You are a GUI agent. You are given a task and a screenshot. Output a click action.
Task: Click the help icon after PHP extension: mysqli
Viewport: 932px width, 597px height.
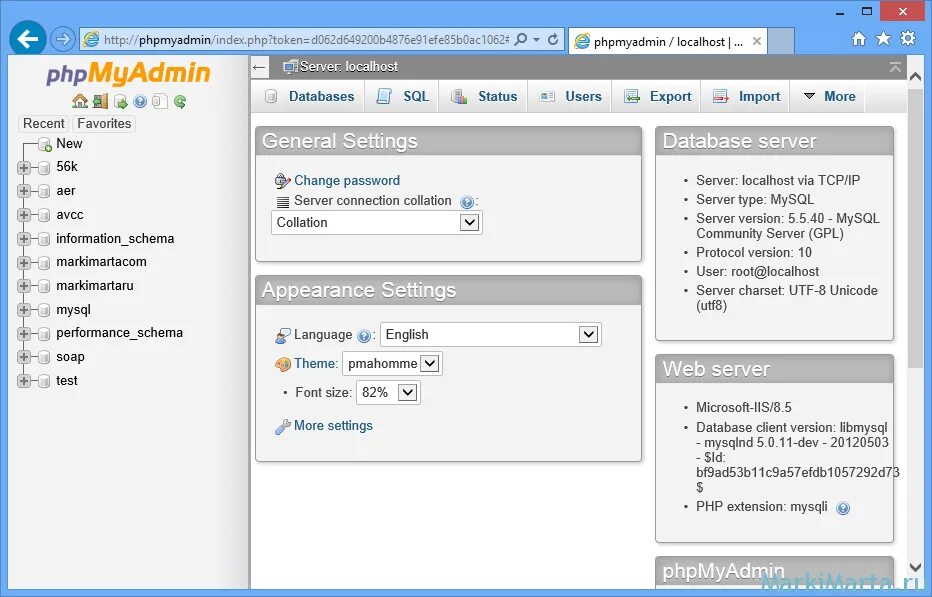coord(843,508)
